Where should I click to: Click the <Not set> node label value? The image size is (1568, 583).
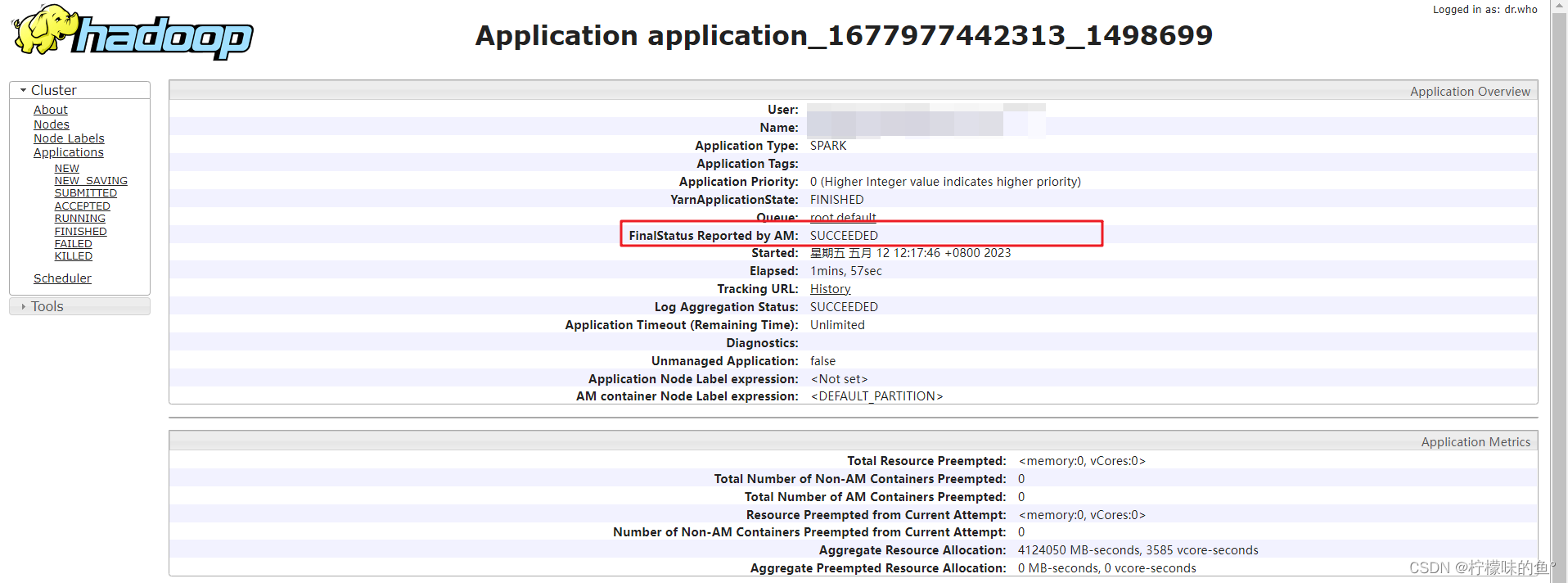[839, 379]
